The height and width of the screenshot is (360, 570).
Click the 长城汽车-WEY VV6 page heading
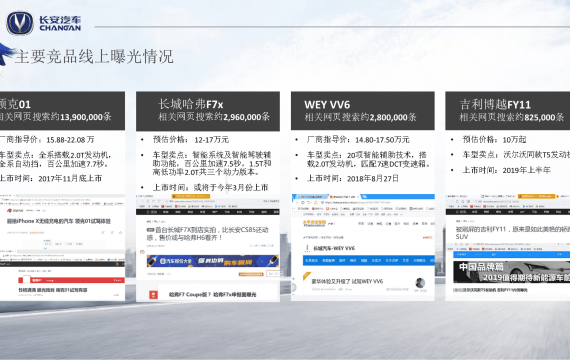(334, 248)
